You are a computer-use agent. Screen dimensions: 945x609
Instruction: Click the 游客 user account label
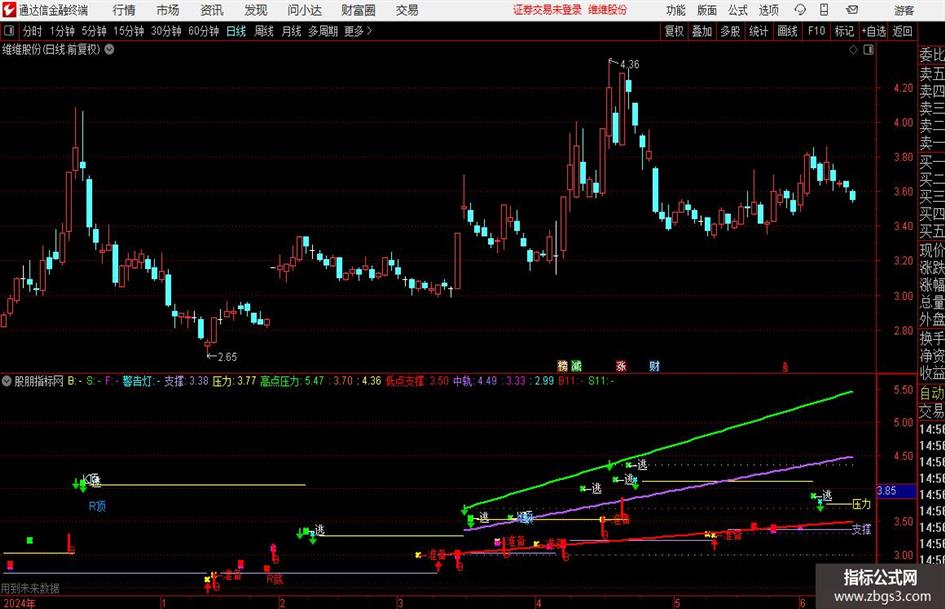(x=904, y=10)
